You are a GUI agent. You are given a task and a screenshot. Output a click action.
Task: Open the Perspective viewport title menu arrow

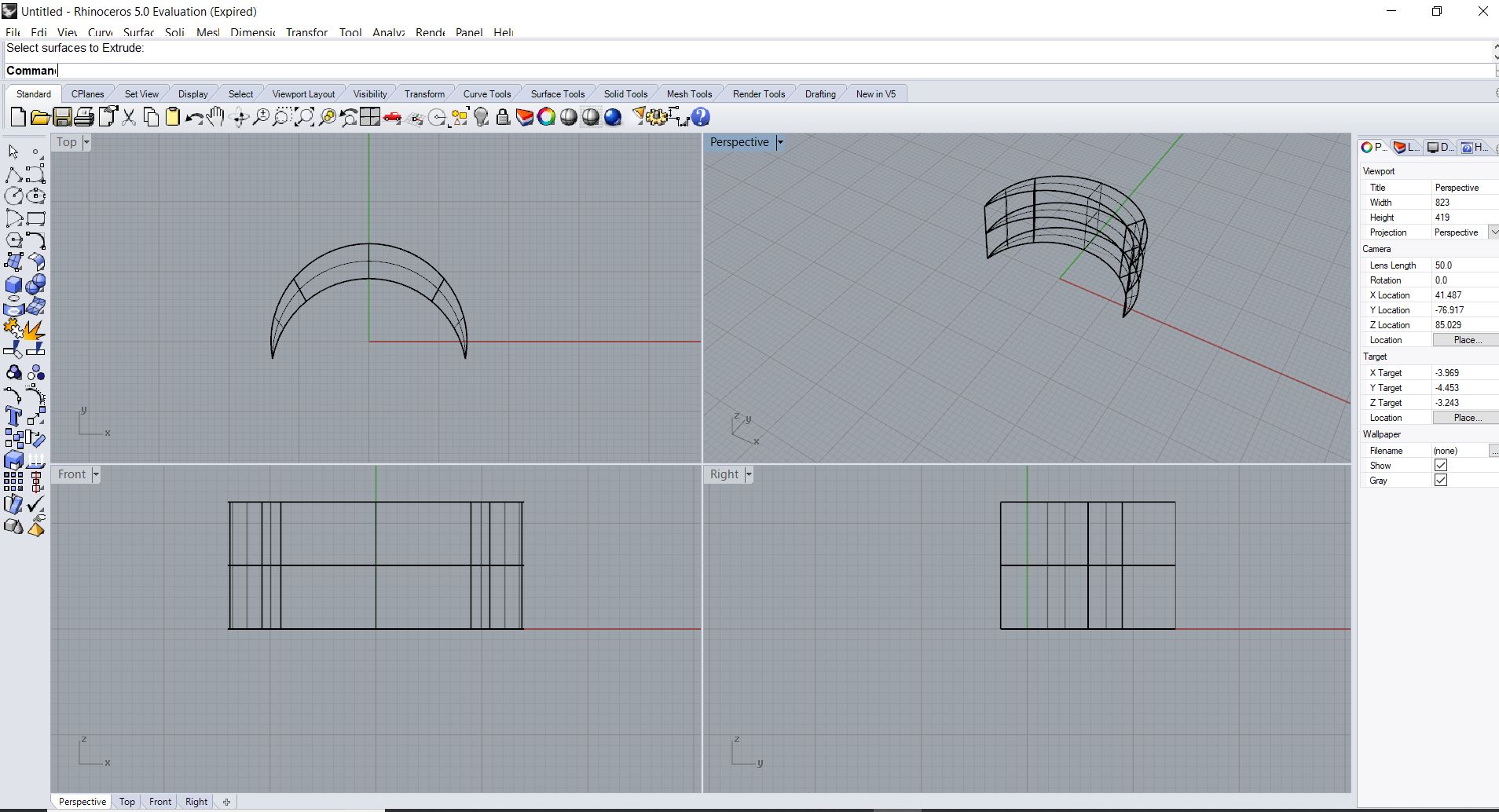pyautogui.click(x=780, y=142)
